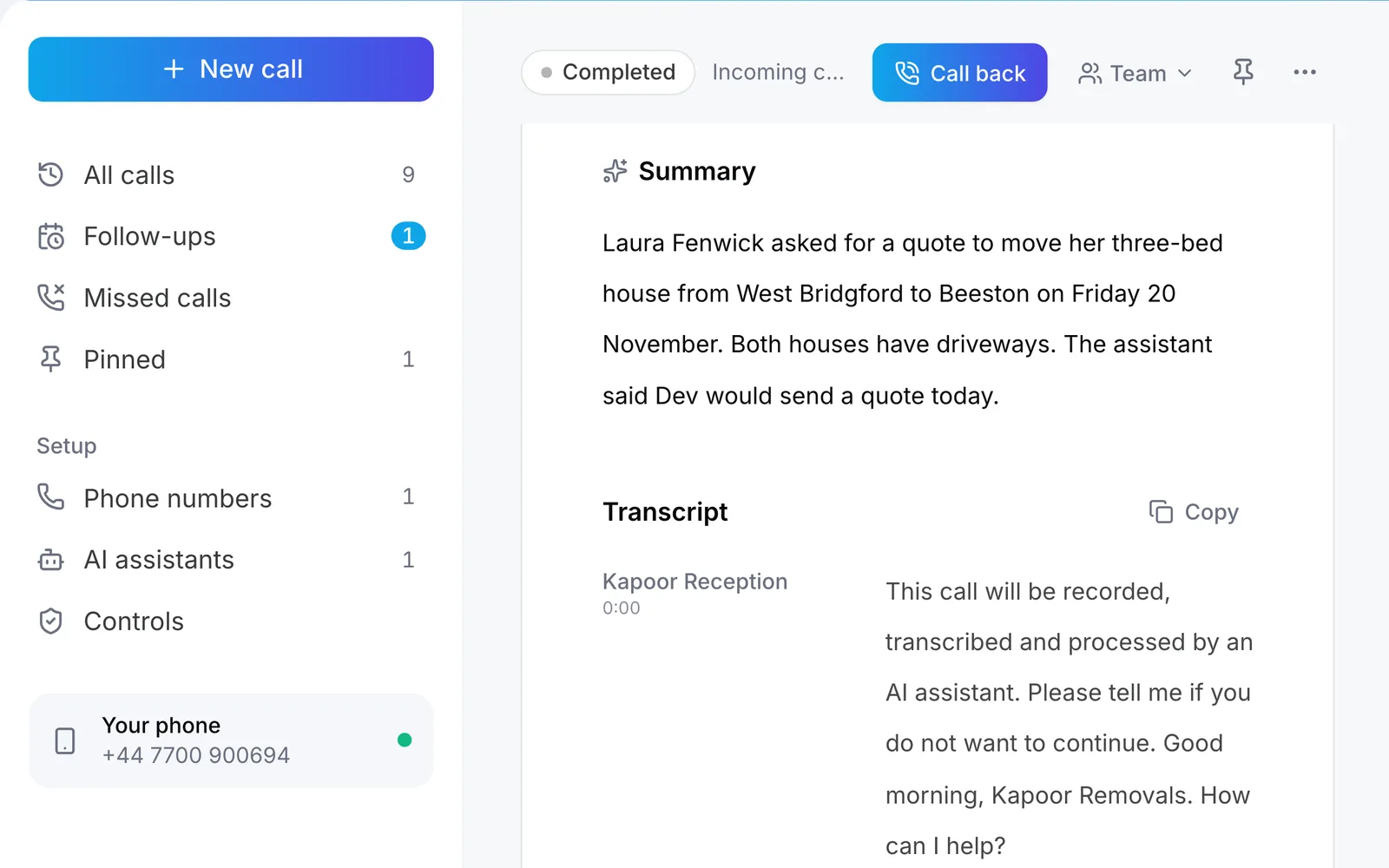Expand the Team dropdown
Image resolution: width=1389 pixels, height=868 pixels.
coord(1135,74)
